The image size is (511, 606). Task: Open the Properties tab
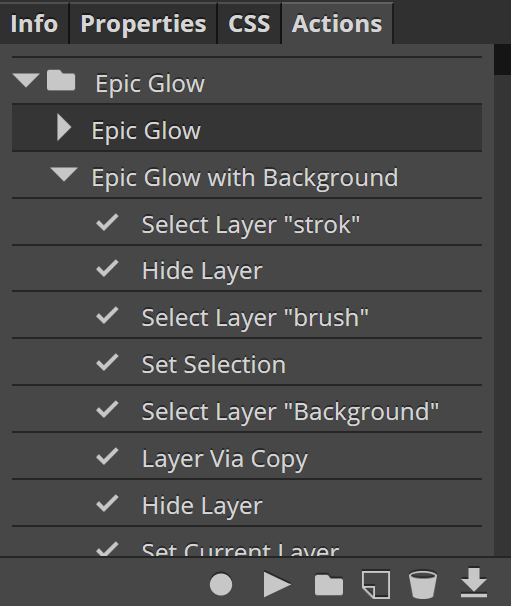click(143, 23)
